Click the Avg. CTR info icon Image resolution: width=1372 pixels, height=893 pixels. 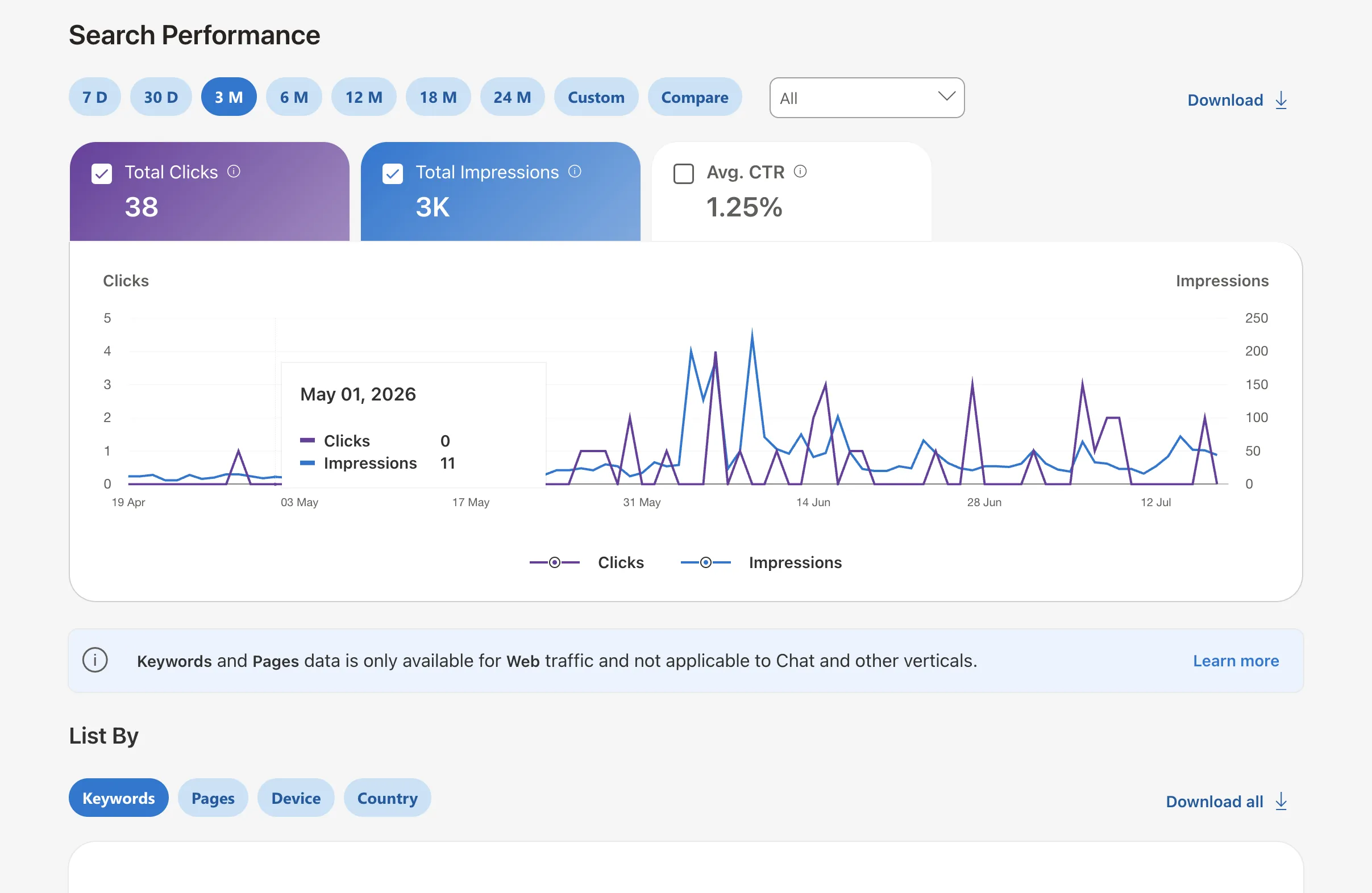pyautogui.click(x=800, y=171)
